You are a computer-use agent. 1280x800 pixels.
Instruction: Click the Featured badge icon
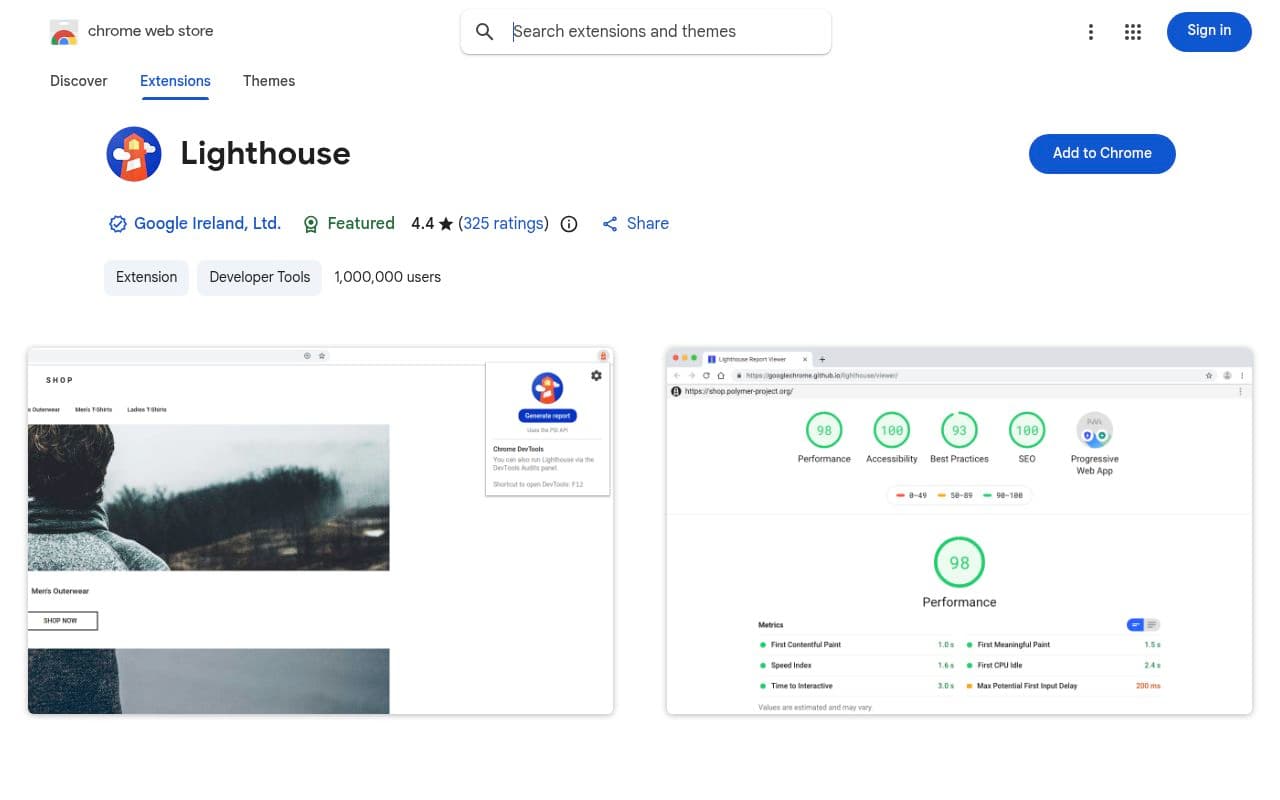tap(311, 224)
